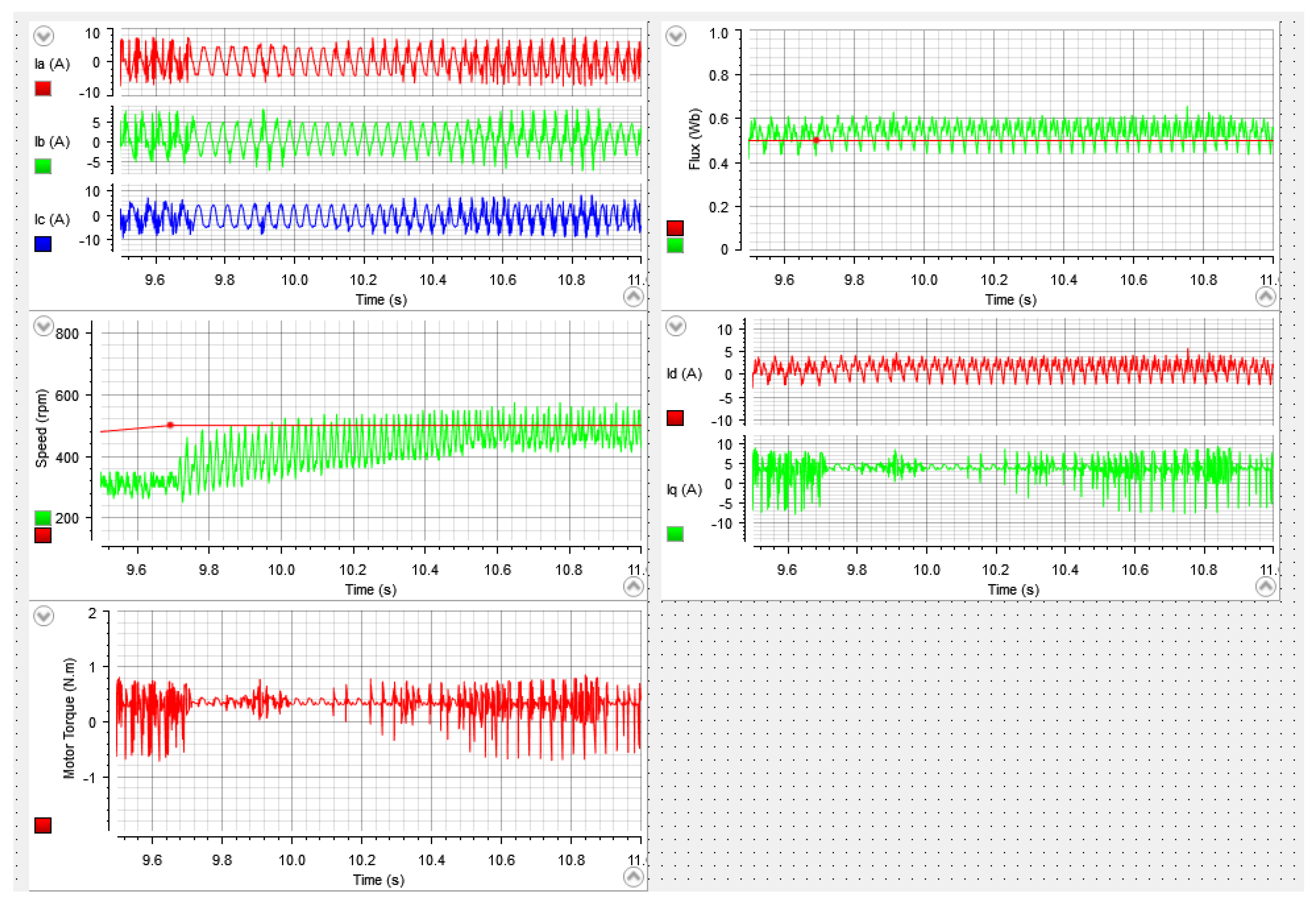
Task: Click the down-chevron on the phase currents plot
Action: (x=44, y=36)
